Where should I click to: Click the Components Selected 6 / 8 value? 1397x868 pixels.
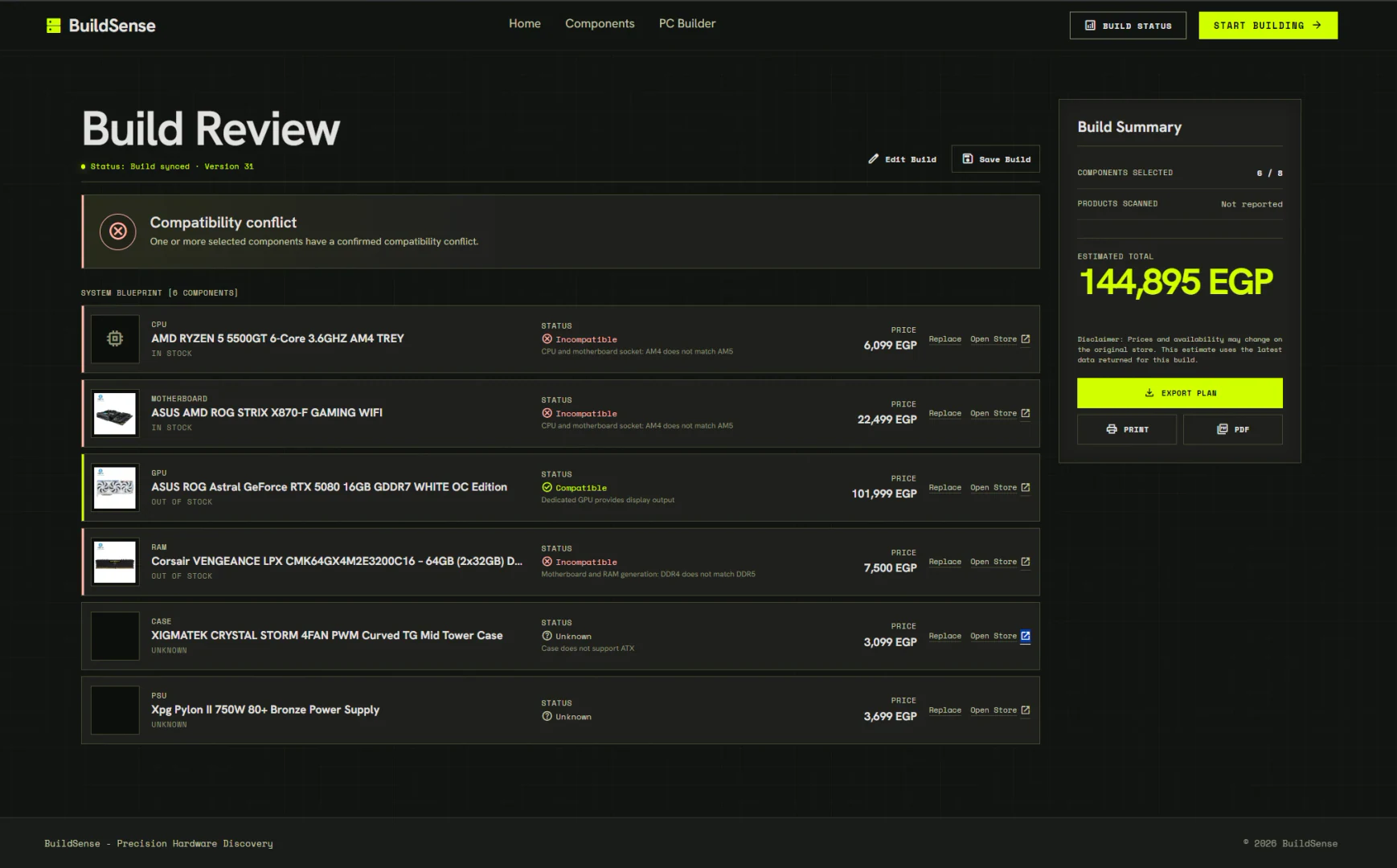point(1269,173)
